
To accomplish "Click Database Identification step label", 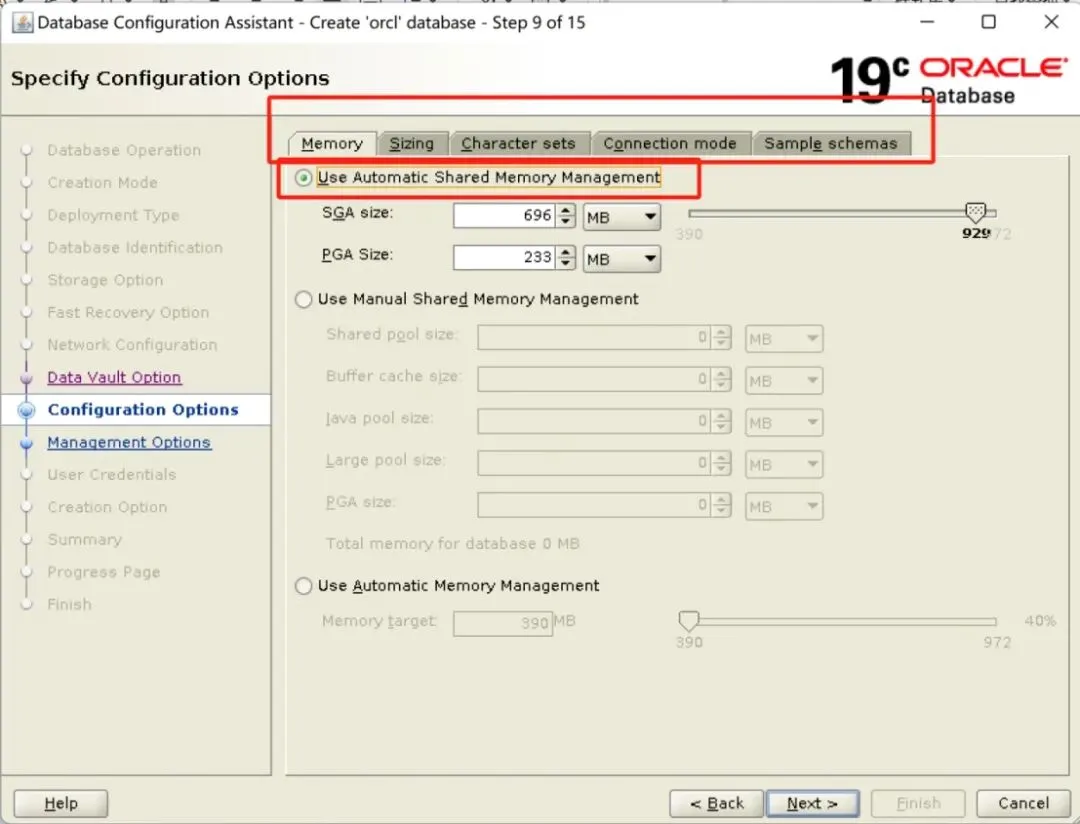I will [135, 247].
